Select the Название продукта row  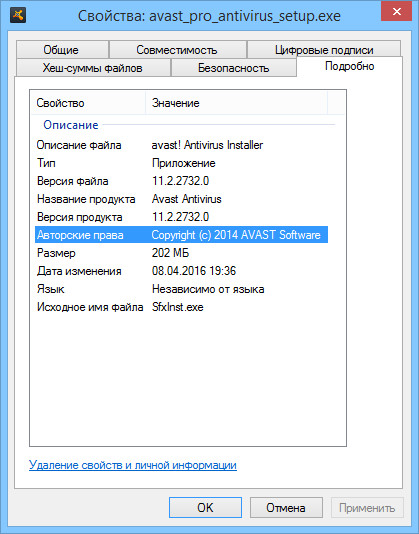(x=181, y=199)
